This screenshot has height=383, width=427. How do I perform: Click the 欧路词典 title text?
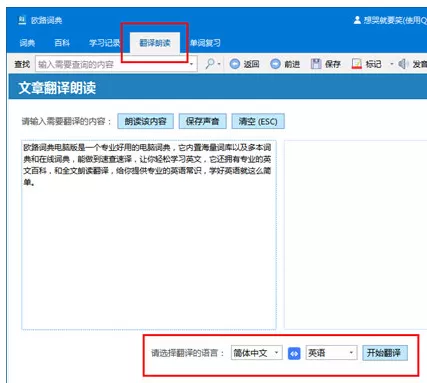46,20
